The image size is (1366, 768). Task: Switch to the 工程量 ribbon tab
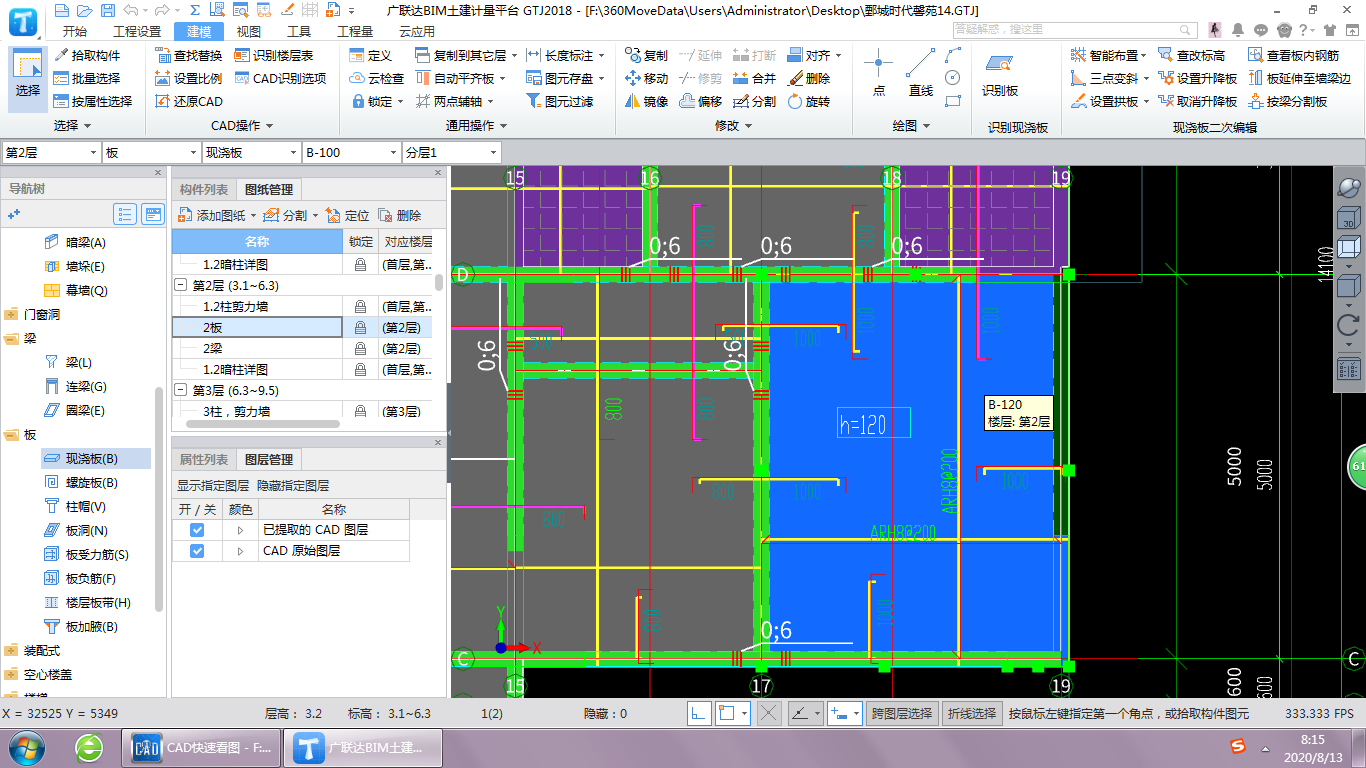pos(354,31)
